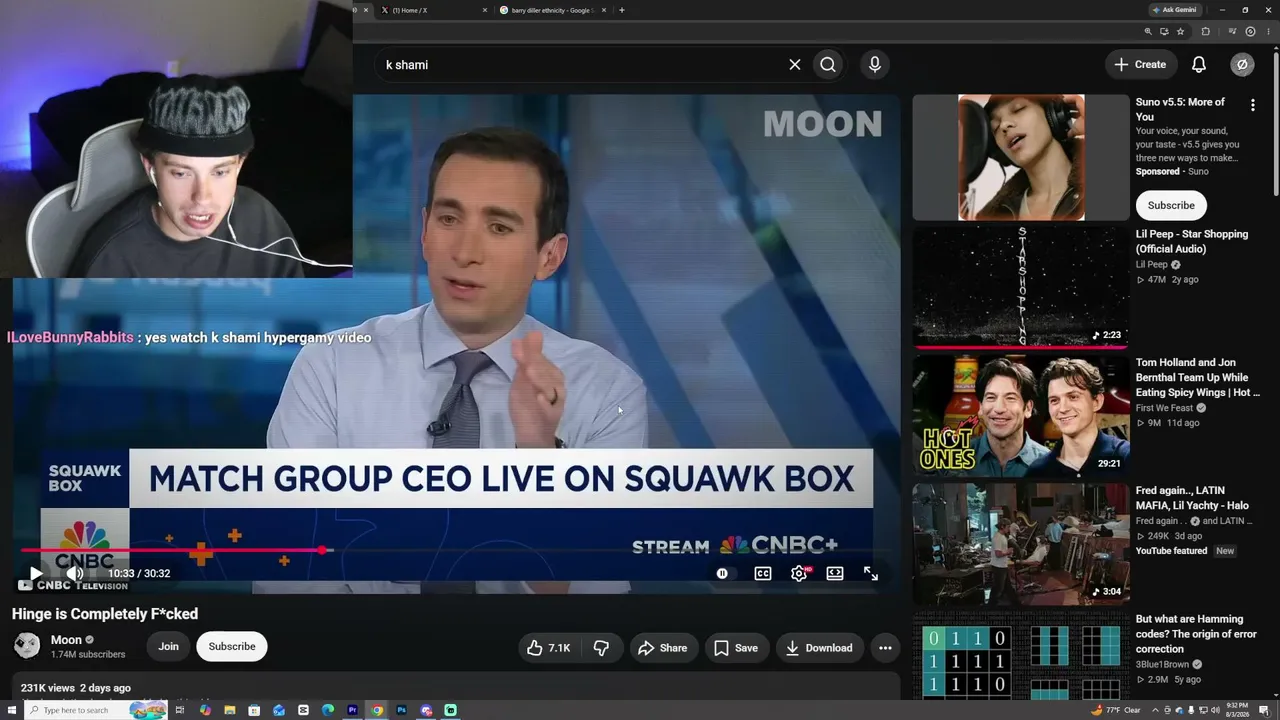This screenshot has width=1280, height=720.
Task: Play the video with the play button
Action: (x=35, y=573)
